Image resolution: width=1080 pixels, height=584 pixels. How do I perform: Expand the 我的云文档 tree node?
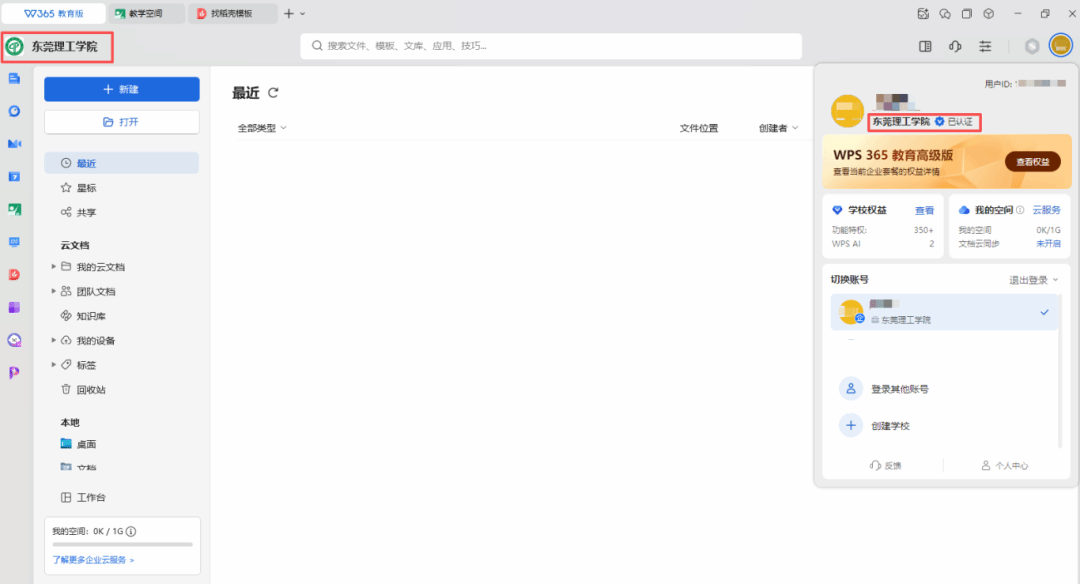(54, 267)
